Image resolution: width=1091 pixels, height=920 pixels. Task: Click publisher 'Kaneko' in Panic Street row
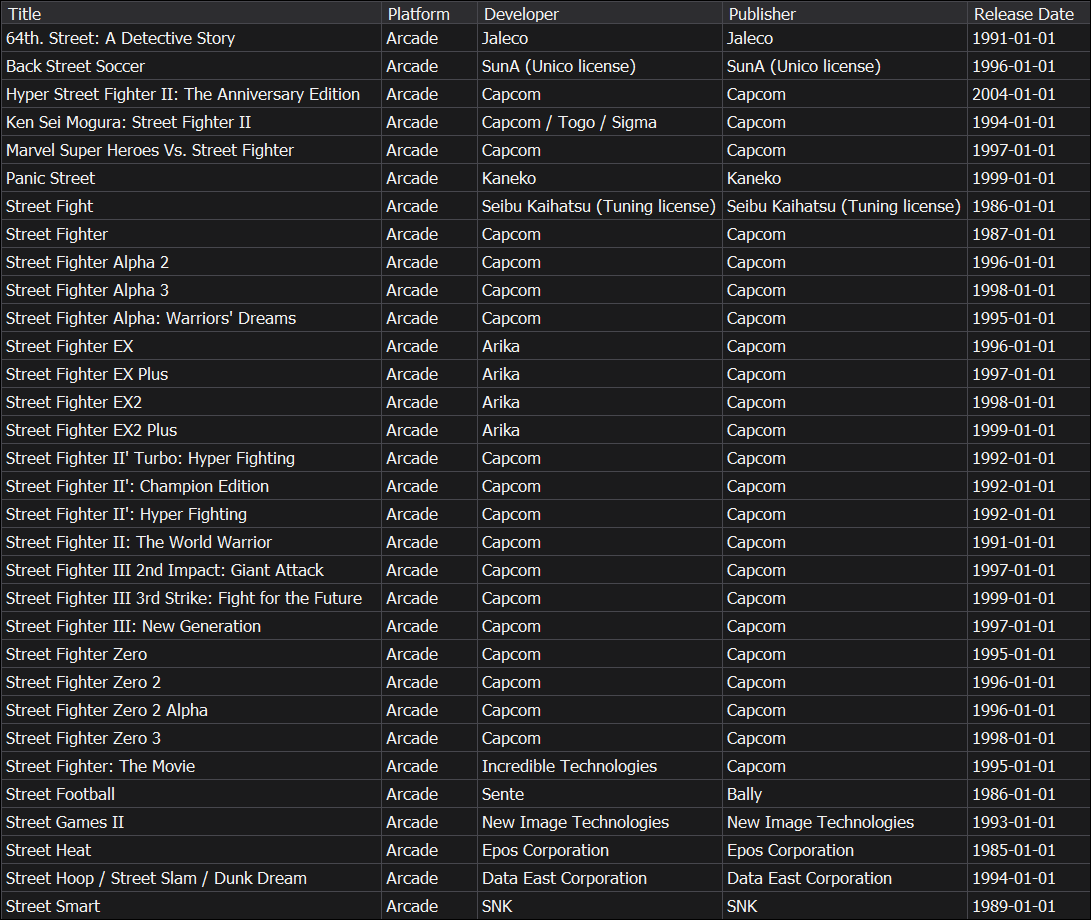[754, 178]
